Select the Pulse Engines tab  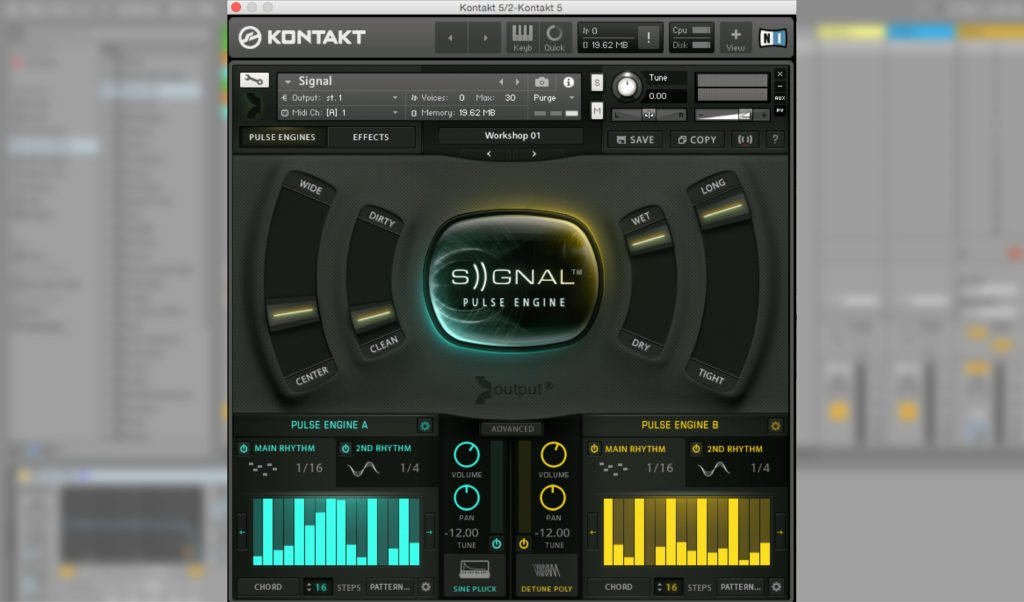point(281,137)
